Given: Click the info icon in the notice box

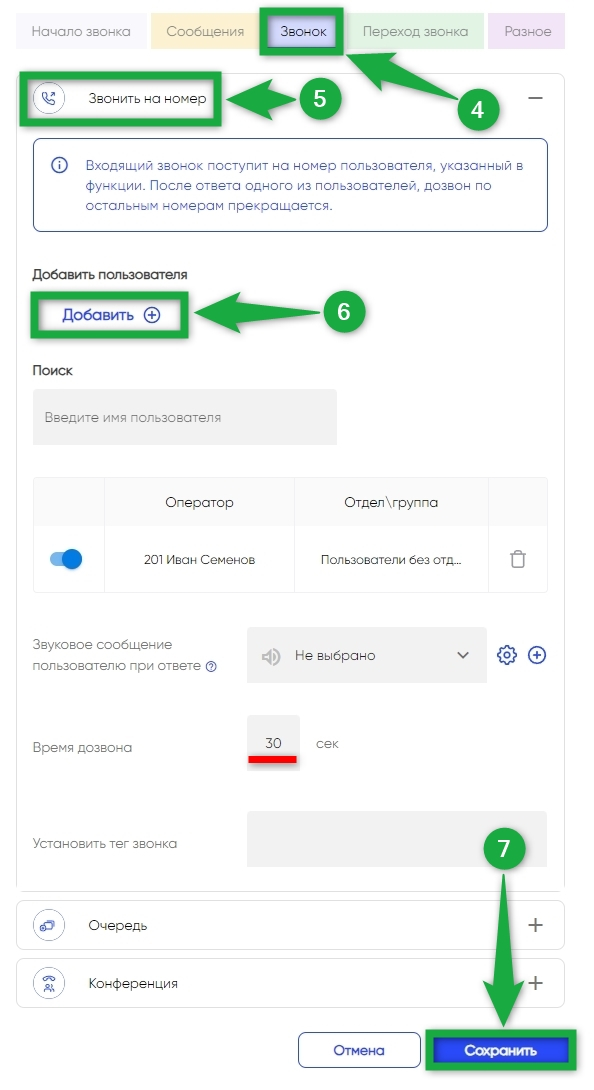Looking at the screenshot, I should 60,165.
